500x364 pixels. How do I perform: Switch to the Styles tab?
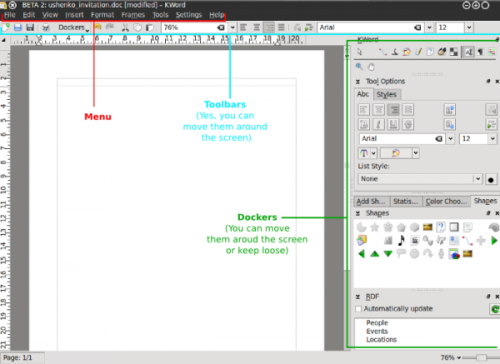[x=386, y=95]
